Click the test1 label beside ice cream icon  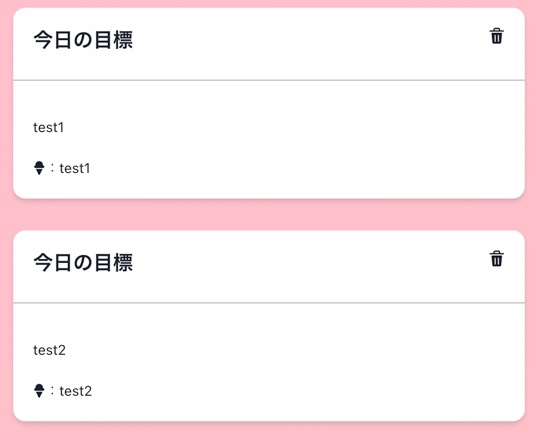click(x=75, y=168)
